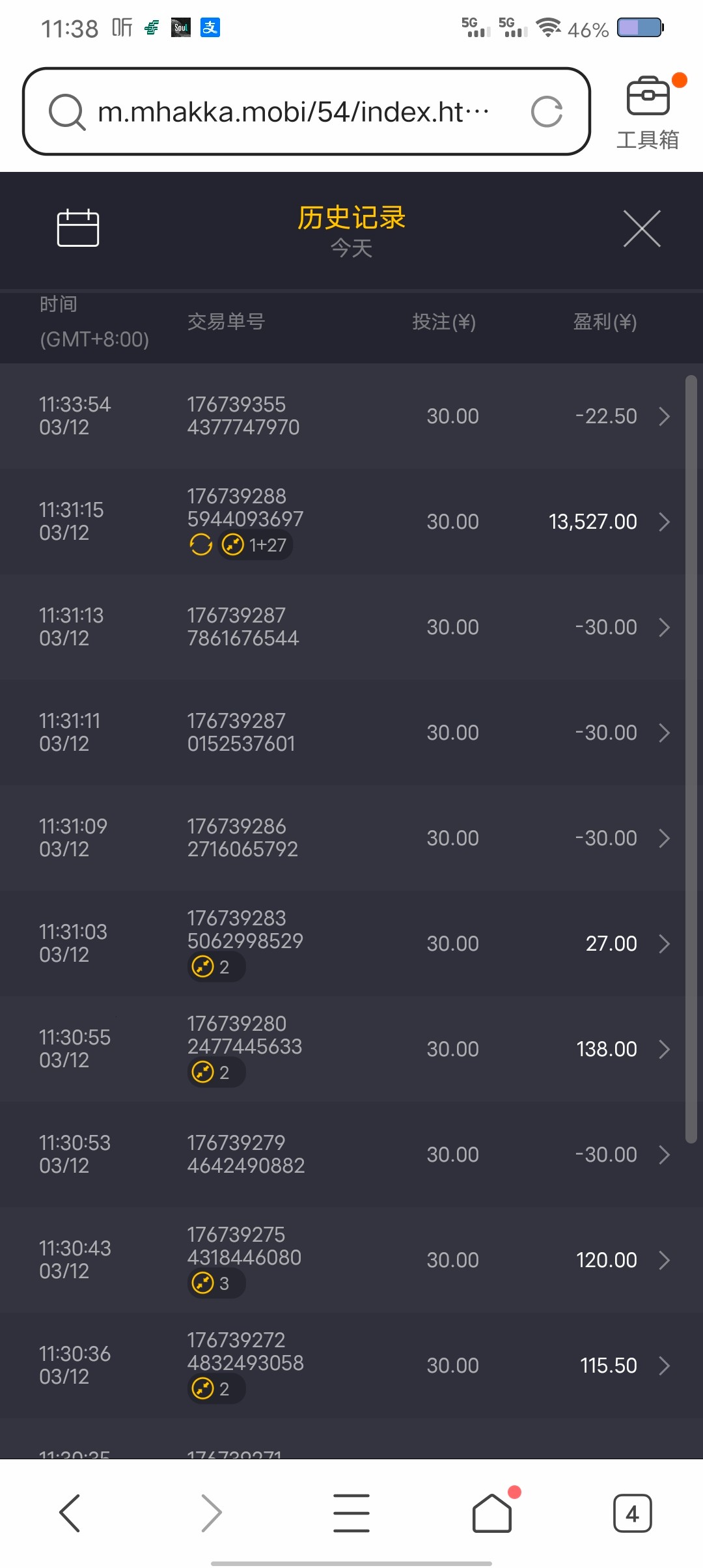Go forward with browser forward arrow
The image size is (703, 1568).
click(x=211, y=1513)
